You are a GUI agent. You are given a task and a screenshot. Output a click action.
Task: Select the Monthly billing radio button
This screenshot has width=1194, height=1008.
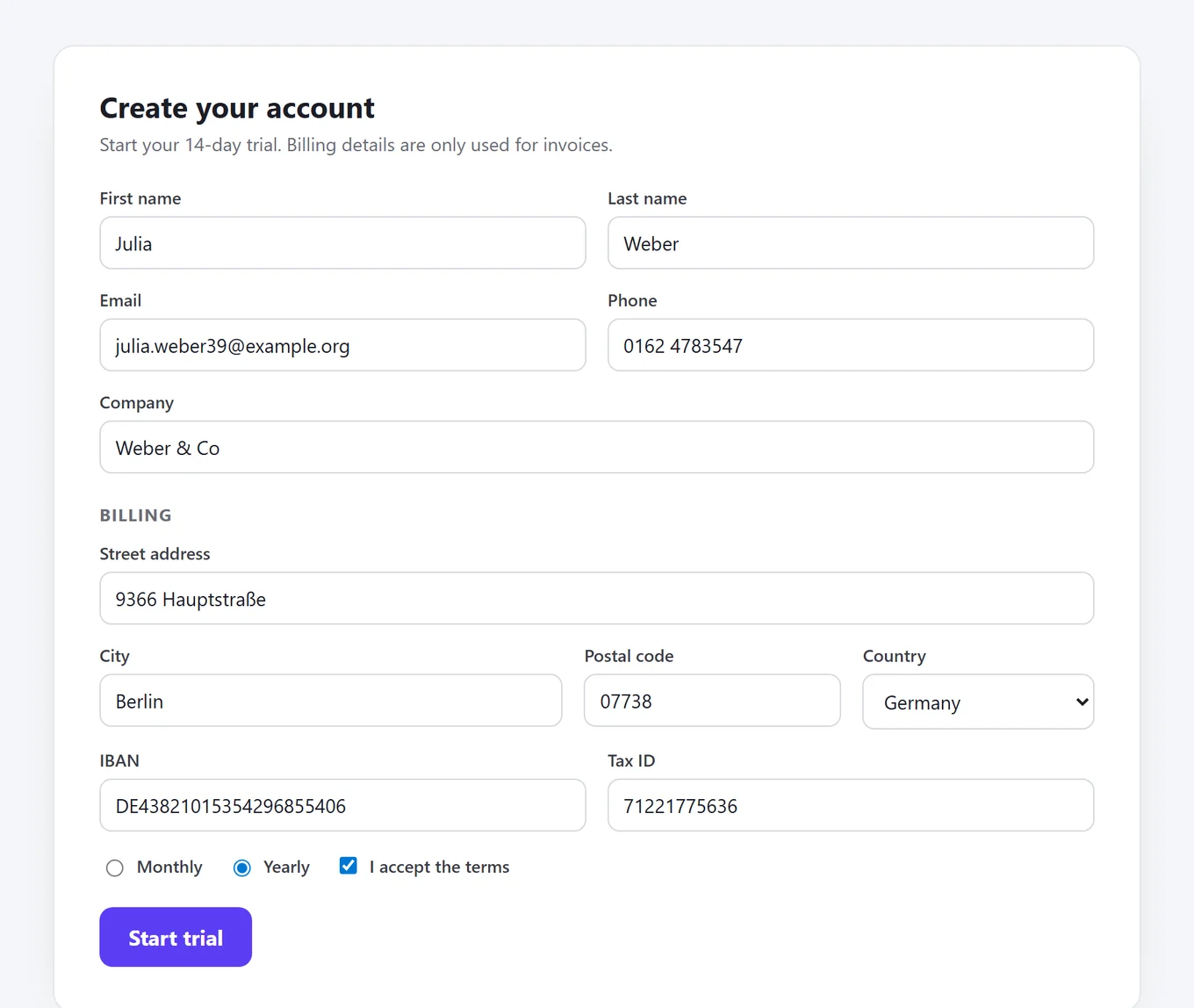[x=115, y=868]
